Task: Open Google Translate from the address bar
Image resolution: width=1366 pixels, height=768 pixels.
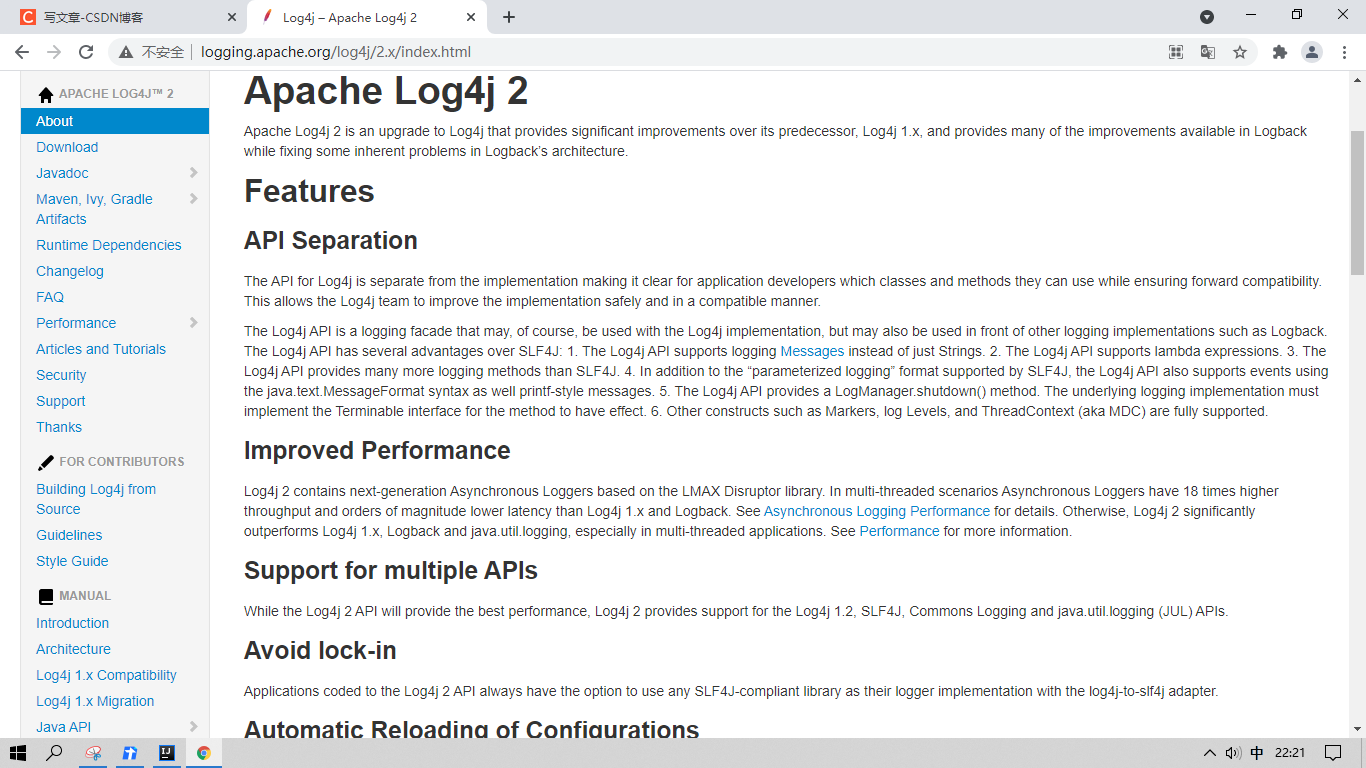Action: pos(1207,51)
